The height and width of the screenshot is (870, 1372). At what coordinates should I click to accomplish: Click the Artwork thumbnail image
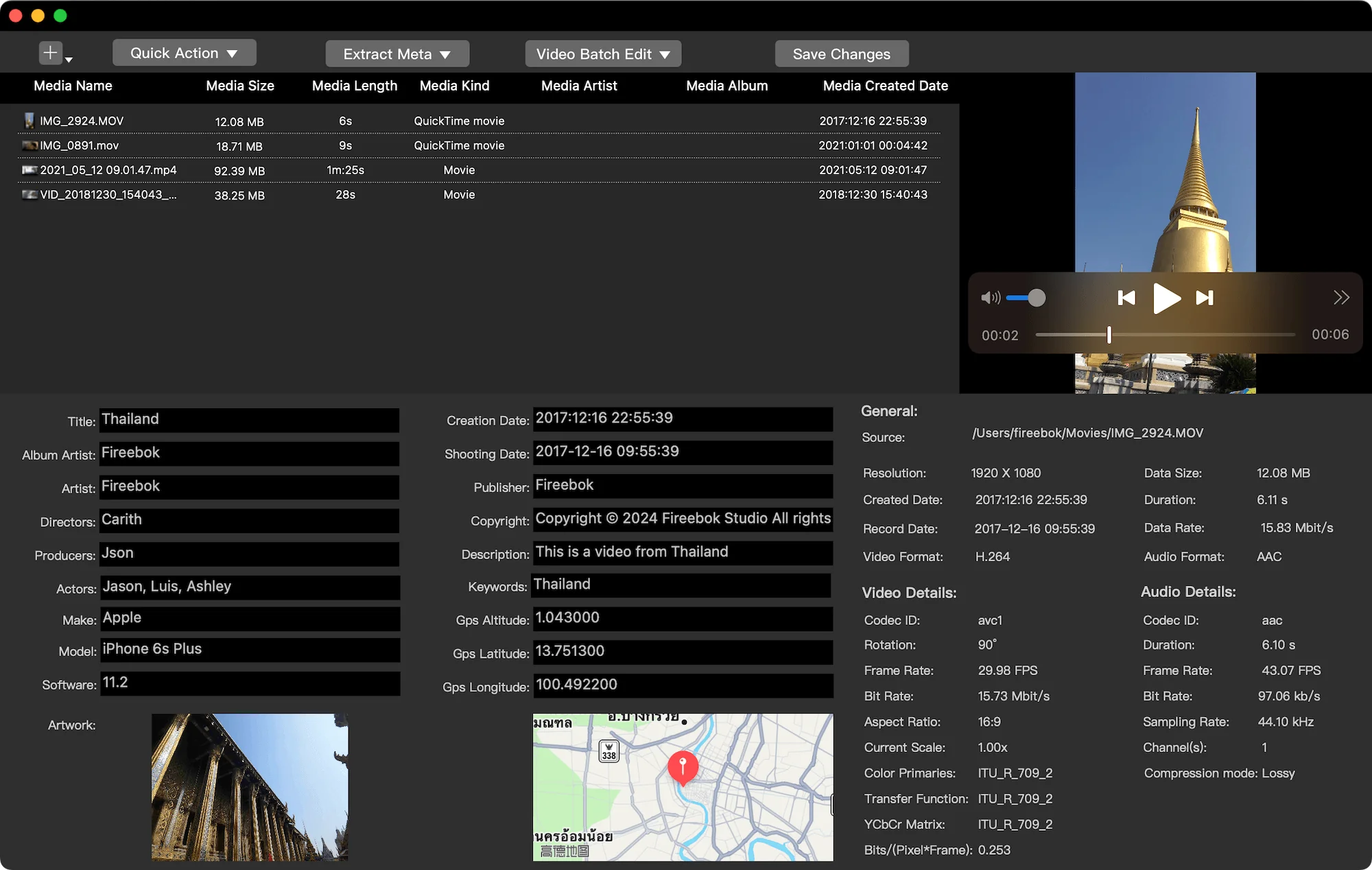(250, 787)
